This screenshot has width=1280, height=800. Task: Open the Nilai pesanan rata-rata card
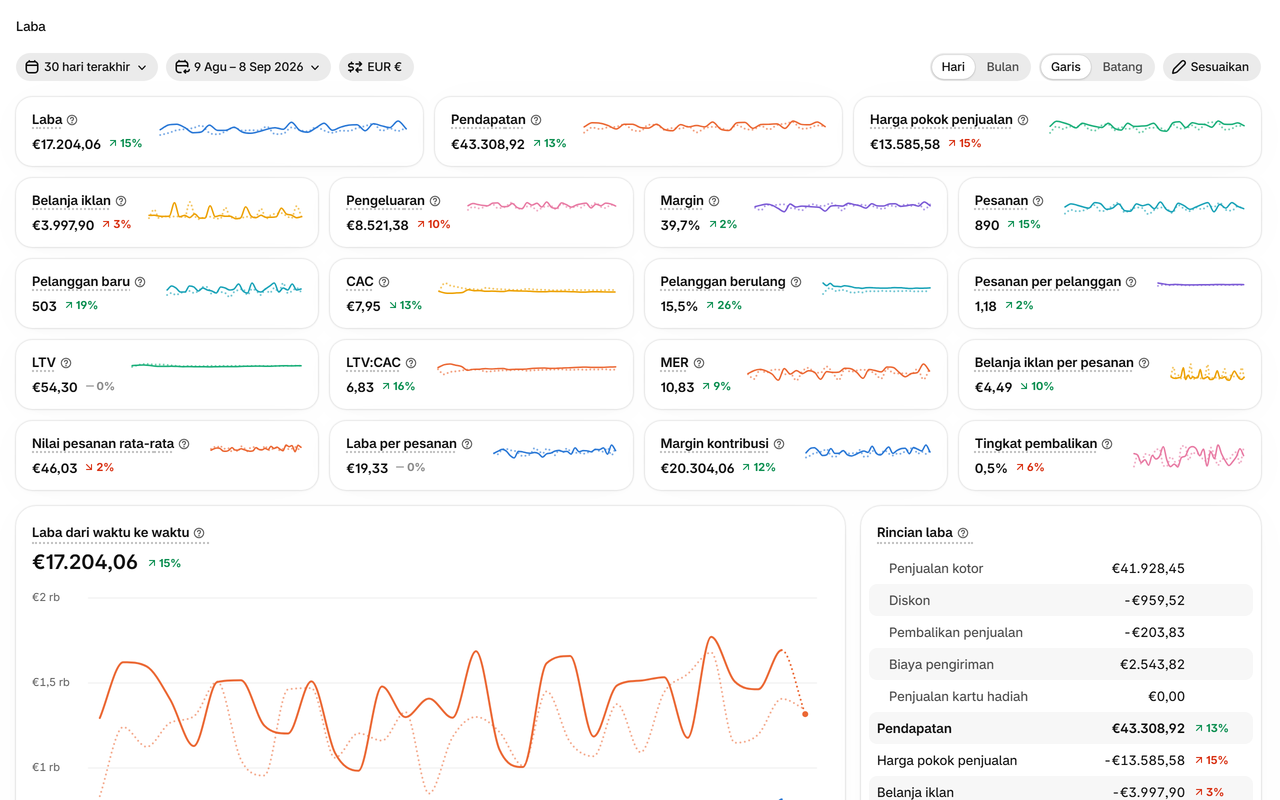coord(167,455)
